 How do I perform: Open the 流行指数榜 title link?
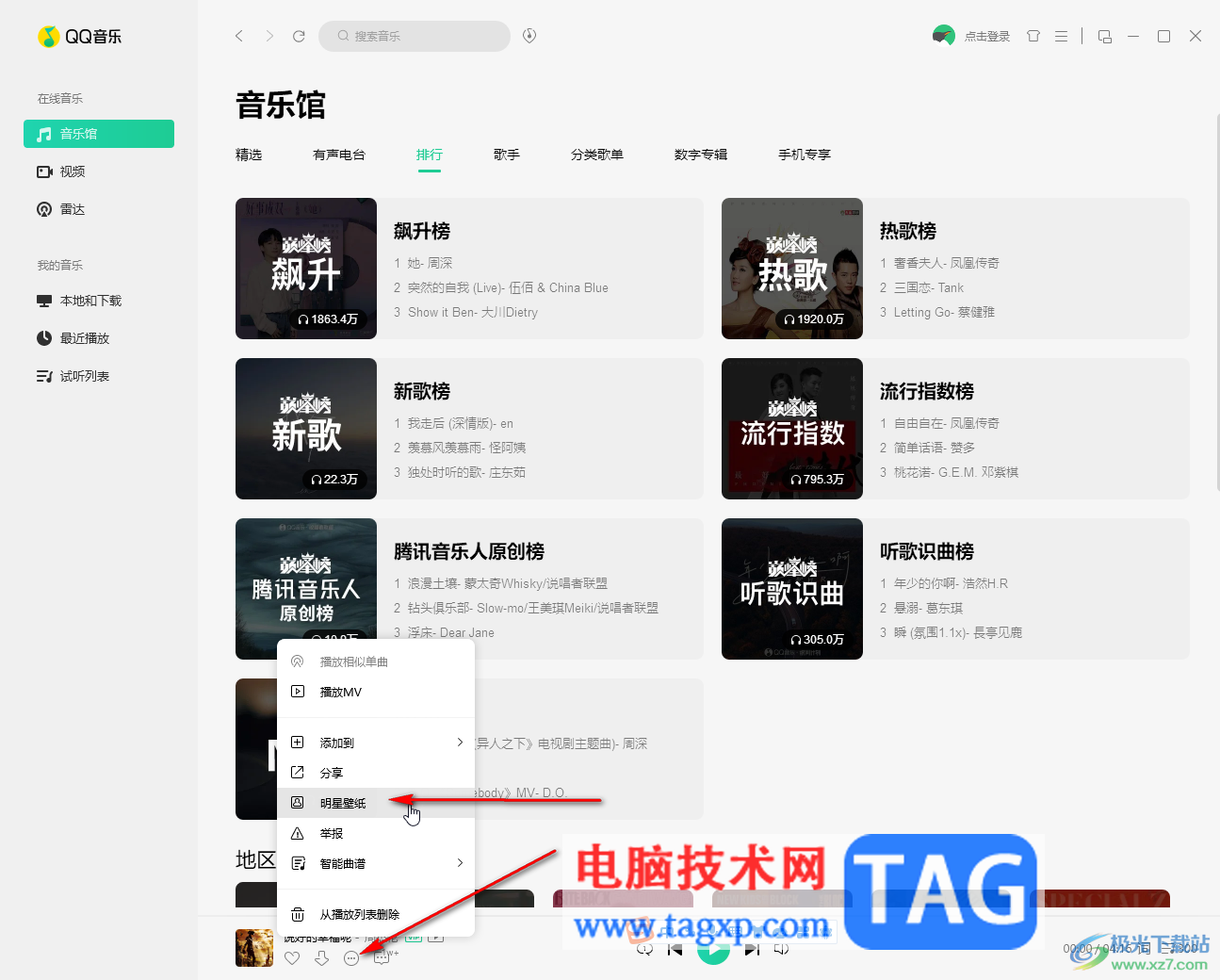[927, 391]
